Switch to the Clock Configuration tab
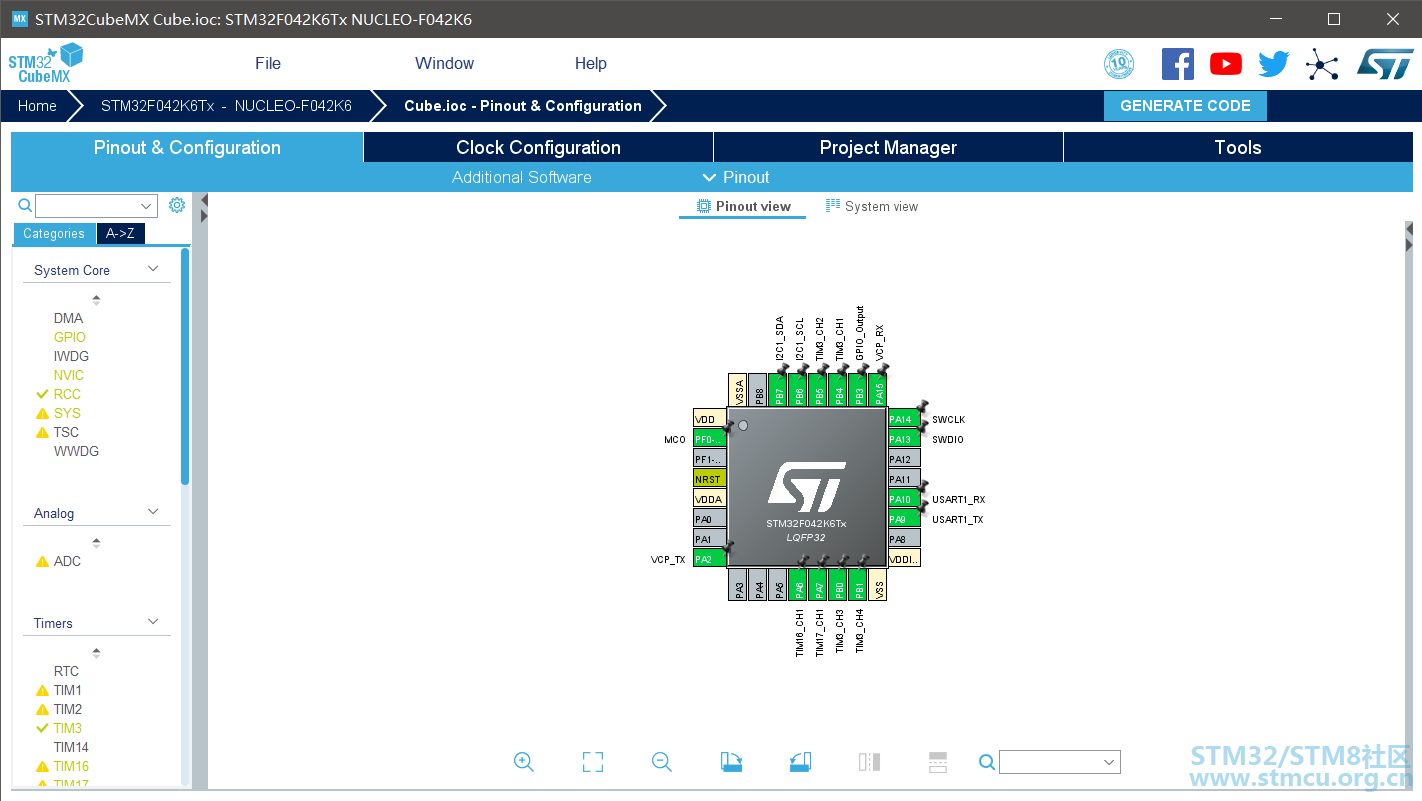The height and width of the screenshot is (801, 1422). pos(538,147)
